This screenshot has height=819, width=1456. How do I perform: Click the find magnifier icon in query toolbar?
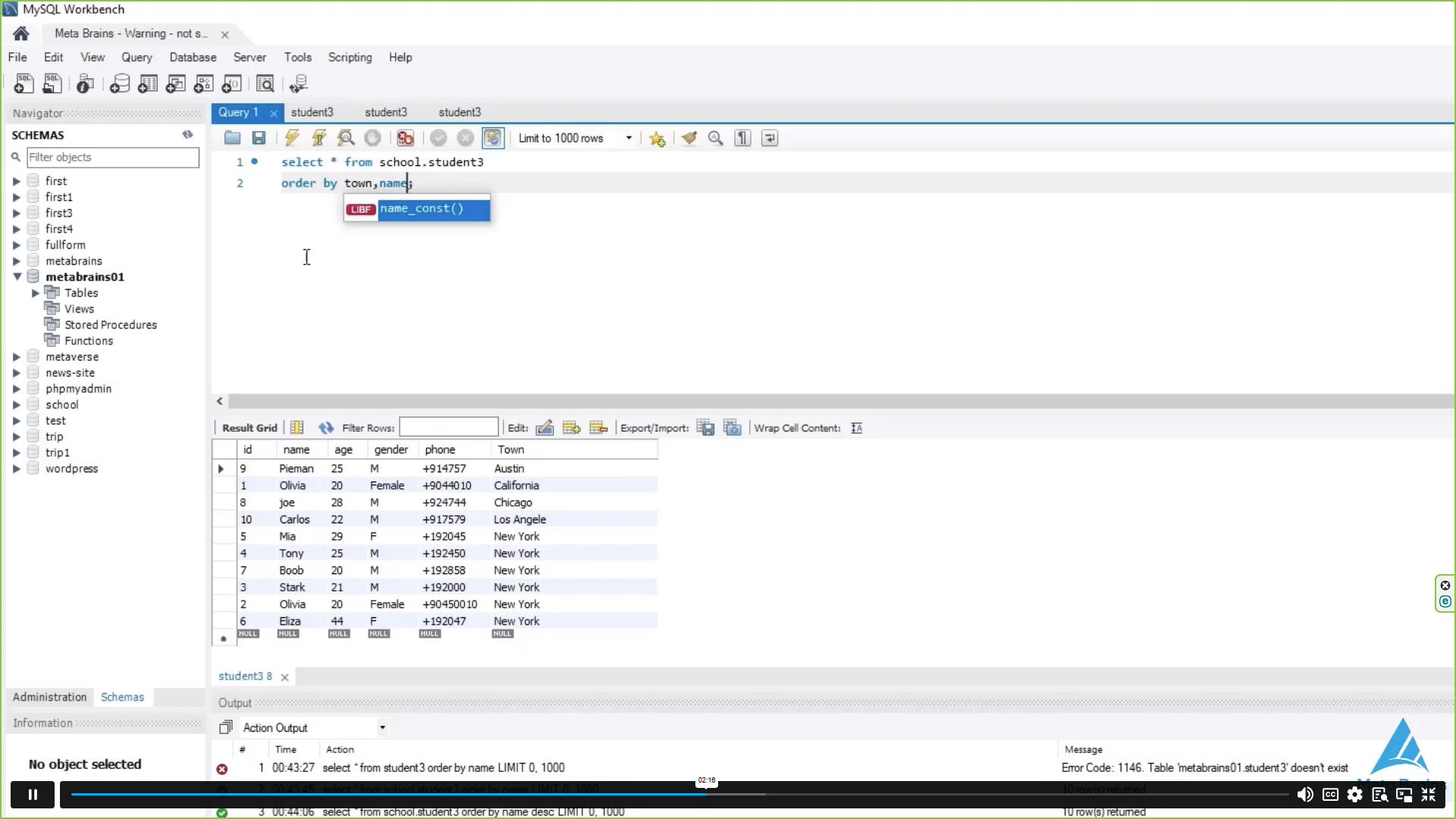coord(715,138)
